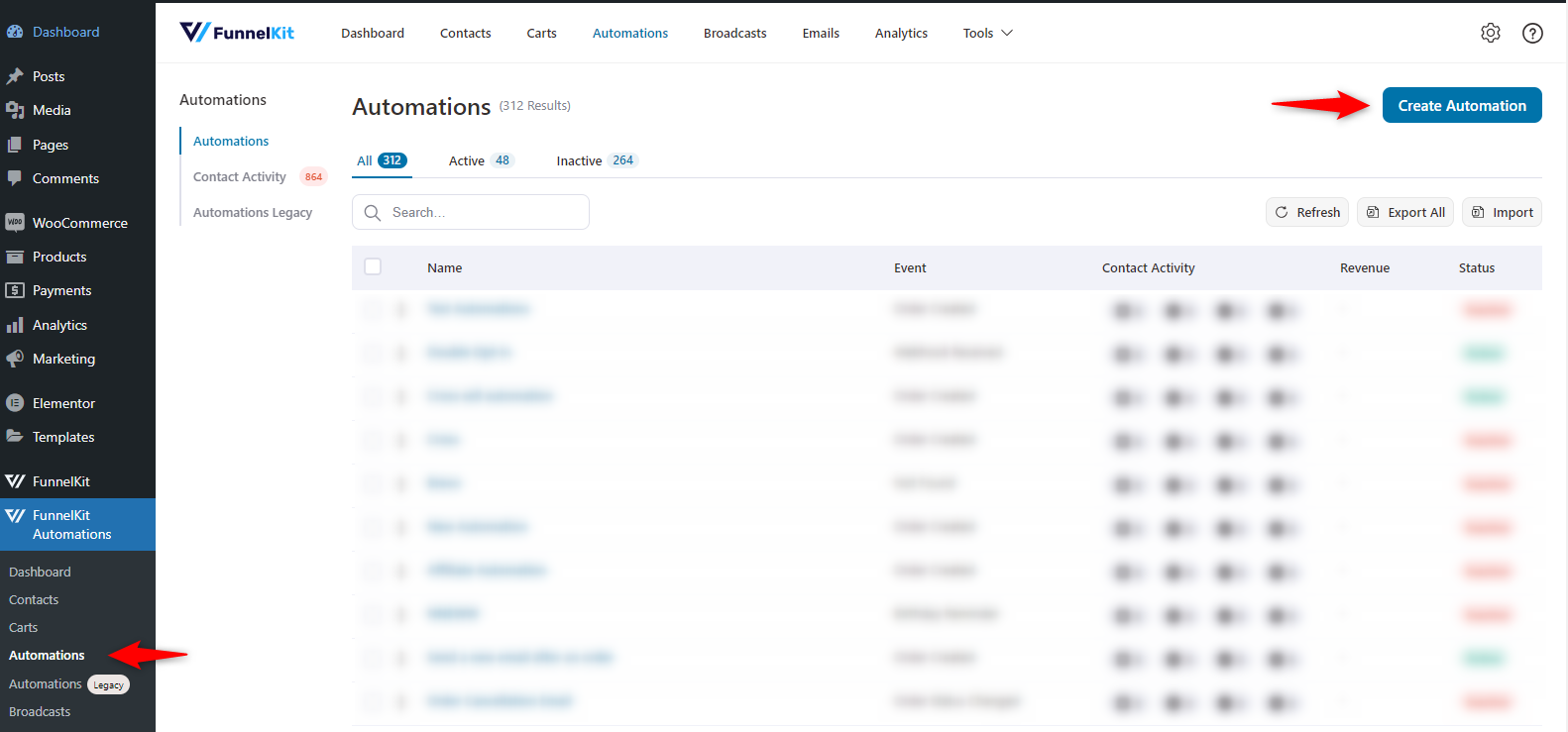1568x732 pixels.
Task: Click the Products icon in sidebar
Action: point(15,257)
